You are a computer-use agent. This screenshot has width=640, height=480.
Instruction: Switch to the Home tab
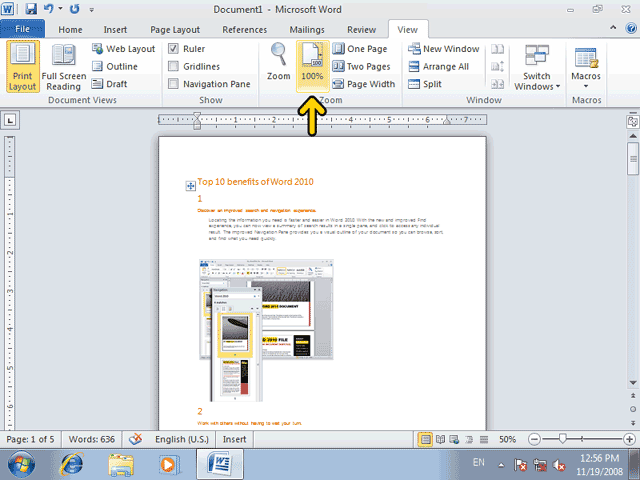click(70, 30)
